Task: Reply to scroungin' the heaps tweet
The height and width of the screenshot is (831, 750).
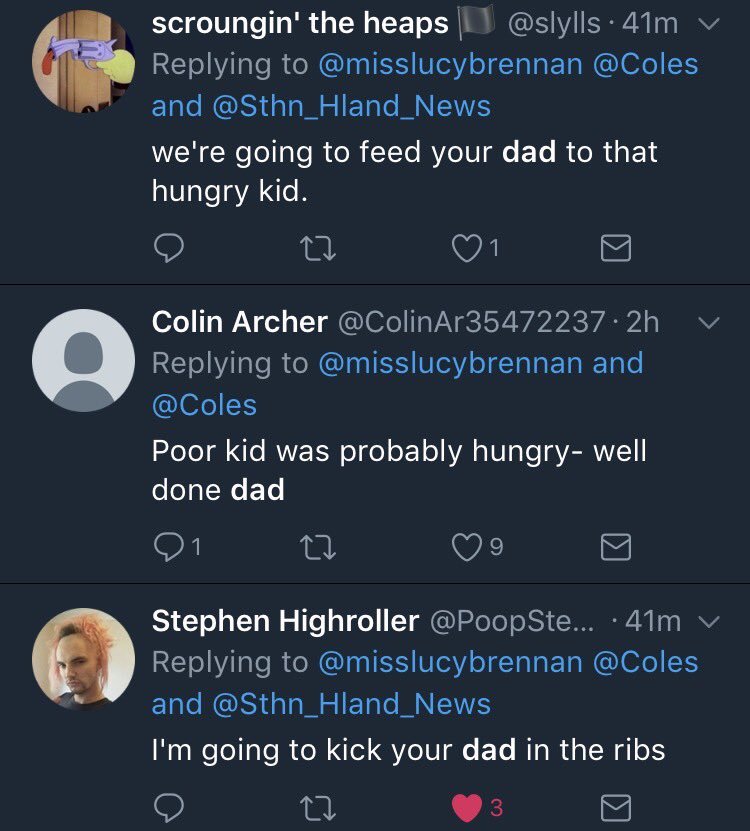Action: (170, 248)
